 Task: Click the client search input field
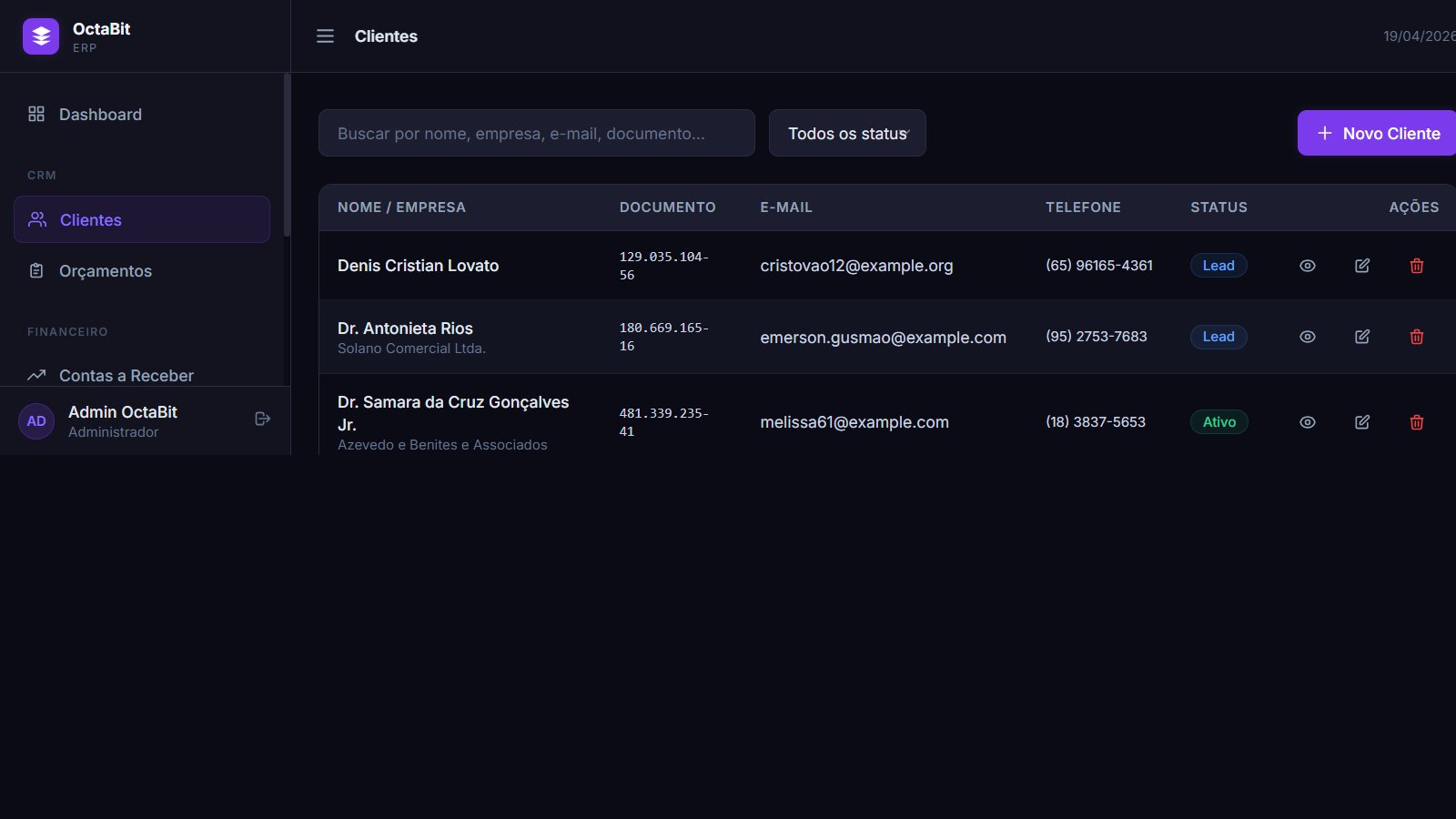point(536,134)
